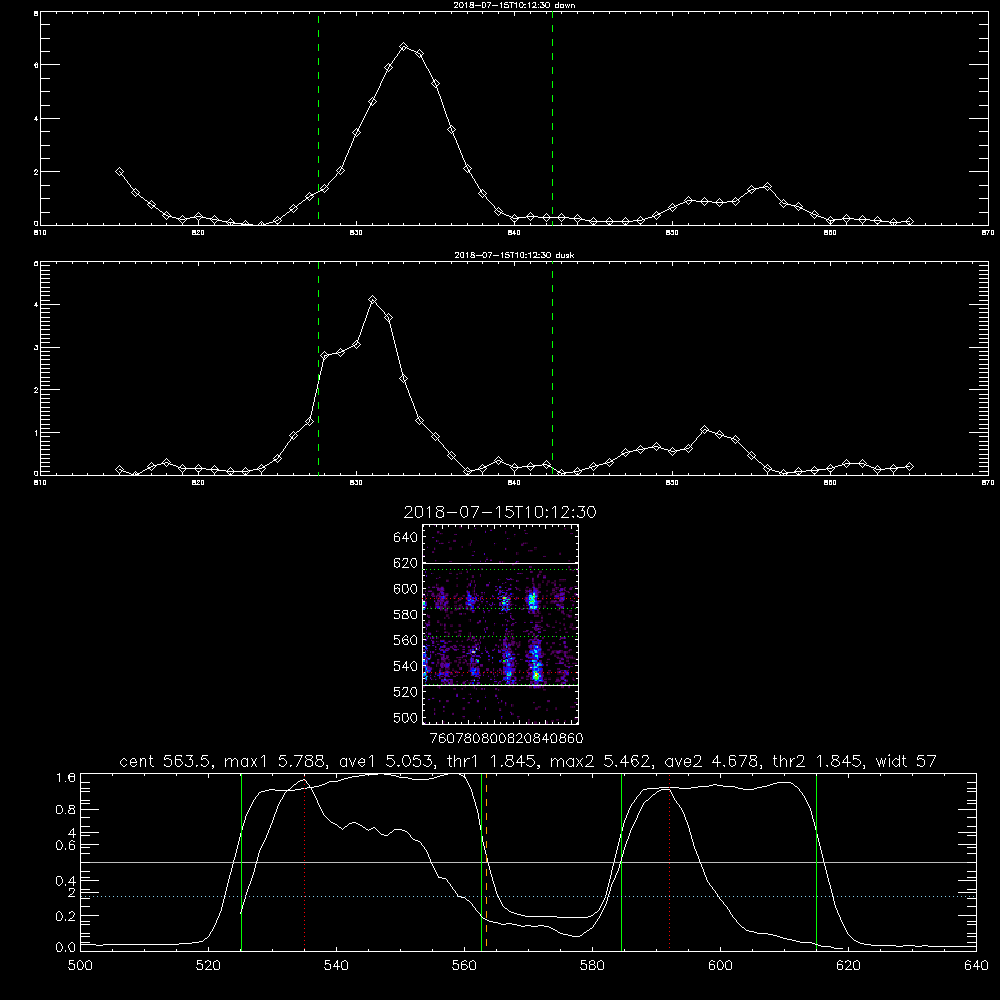Click the 'thr2 1.845' value

pos(818,761)
